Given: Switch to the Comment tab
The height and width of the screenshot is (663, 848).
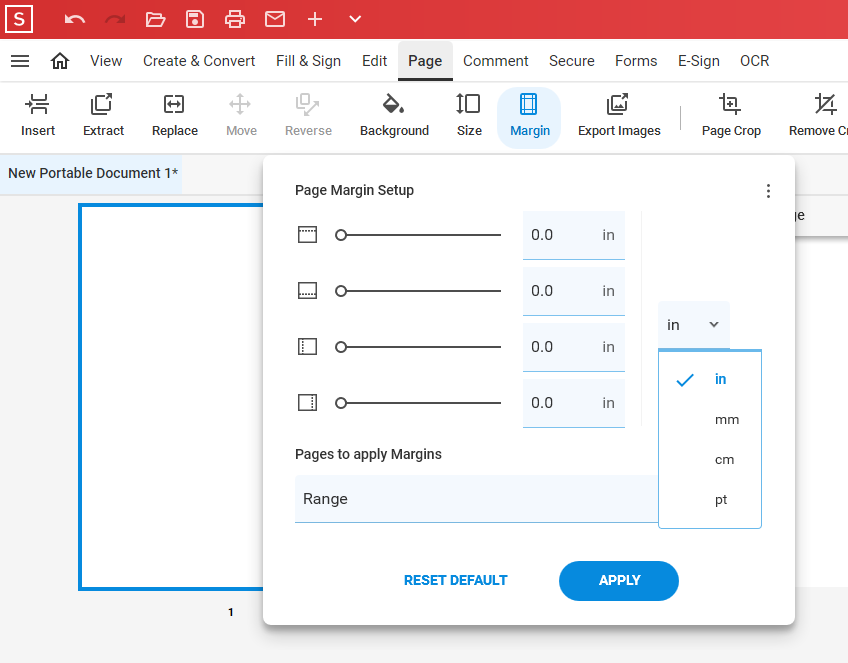Looking at the screenshot, I should (495, 61).
